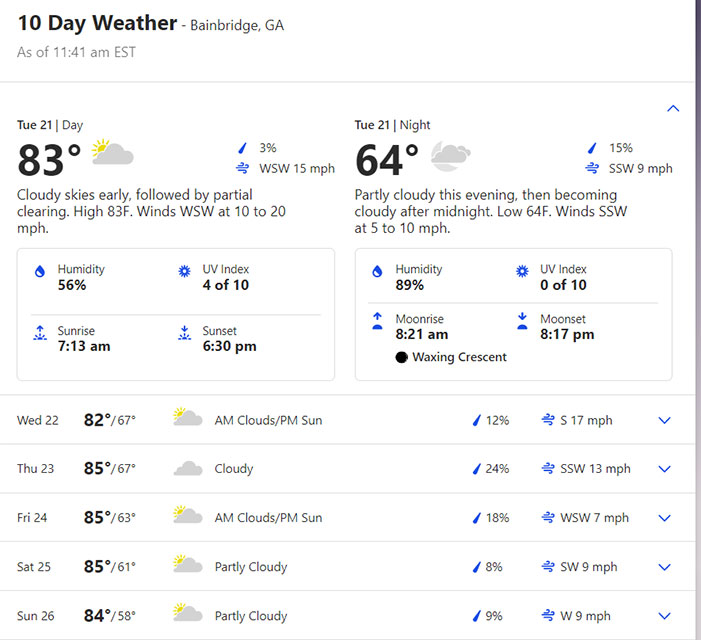Click the Bainbridge, GA location text
This screenshot has width=701, height=640.
237,25
